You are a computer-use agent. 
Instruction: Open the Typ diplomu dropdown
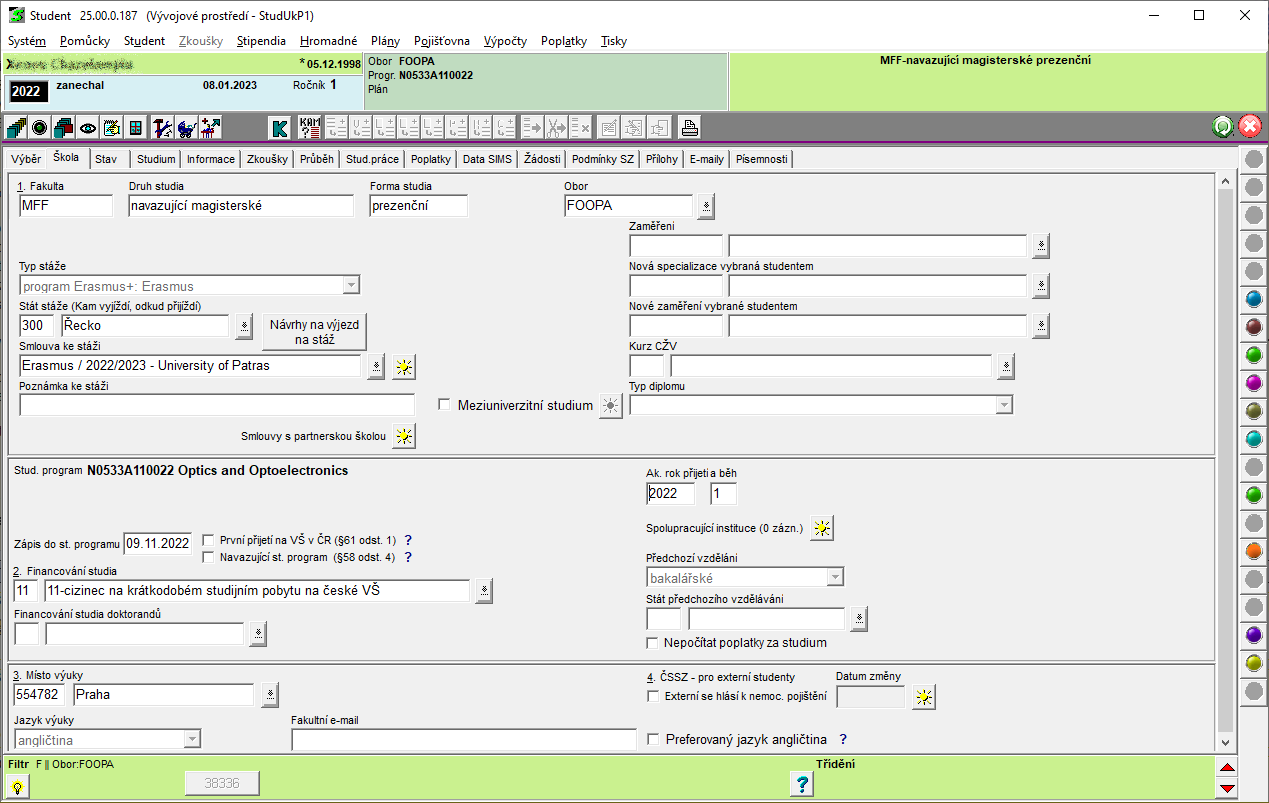[1003, 405]
